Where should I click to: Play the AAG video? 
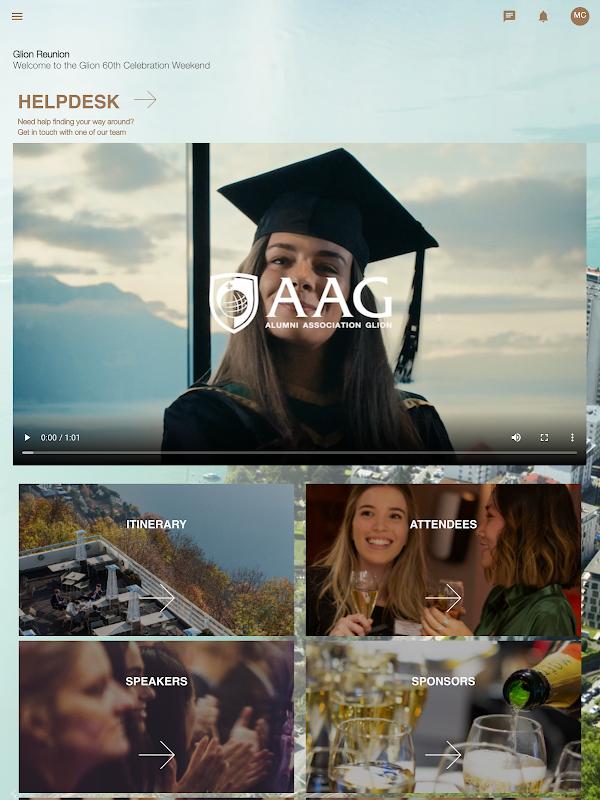(x=28, y=437)
